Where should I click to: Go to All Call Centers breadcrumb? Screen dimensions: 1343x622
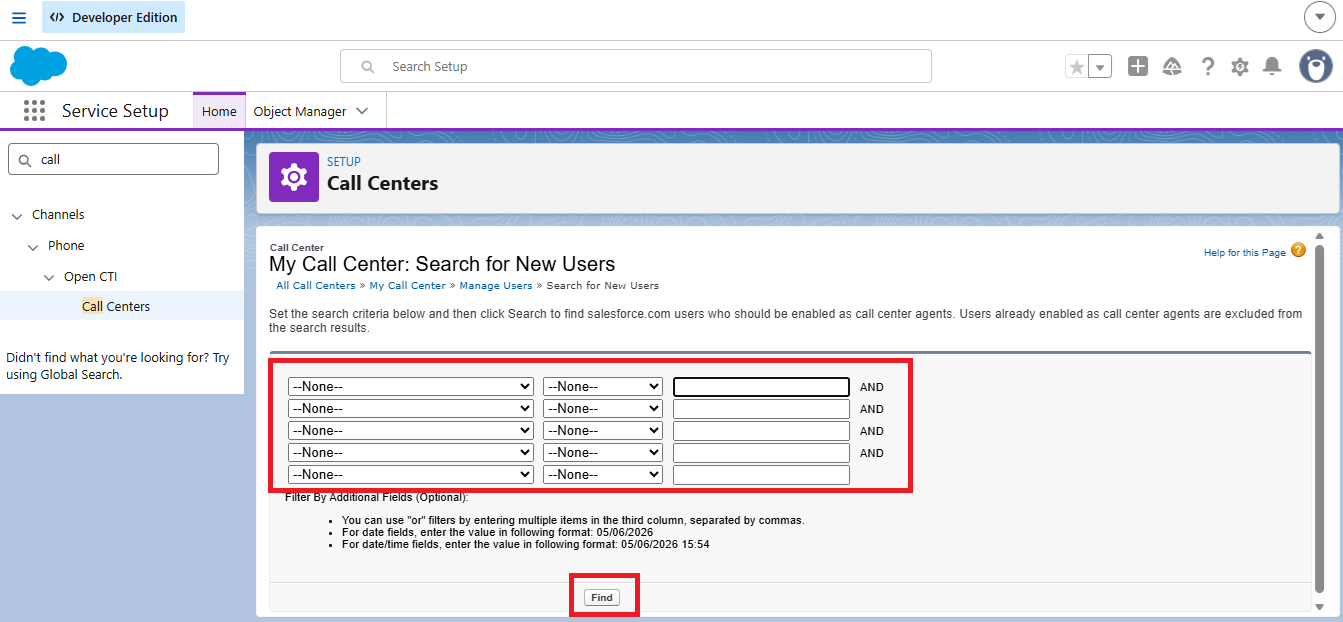pyautogui.click(x=316, y=286)
